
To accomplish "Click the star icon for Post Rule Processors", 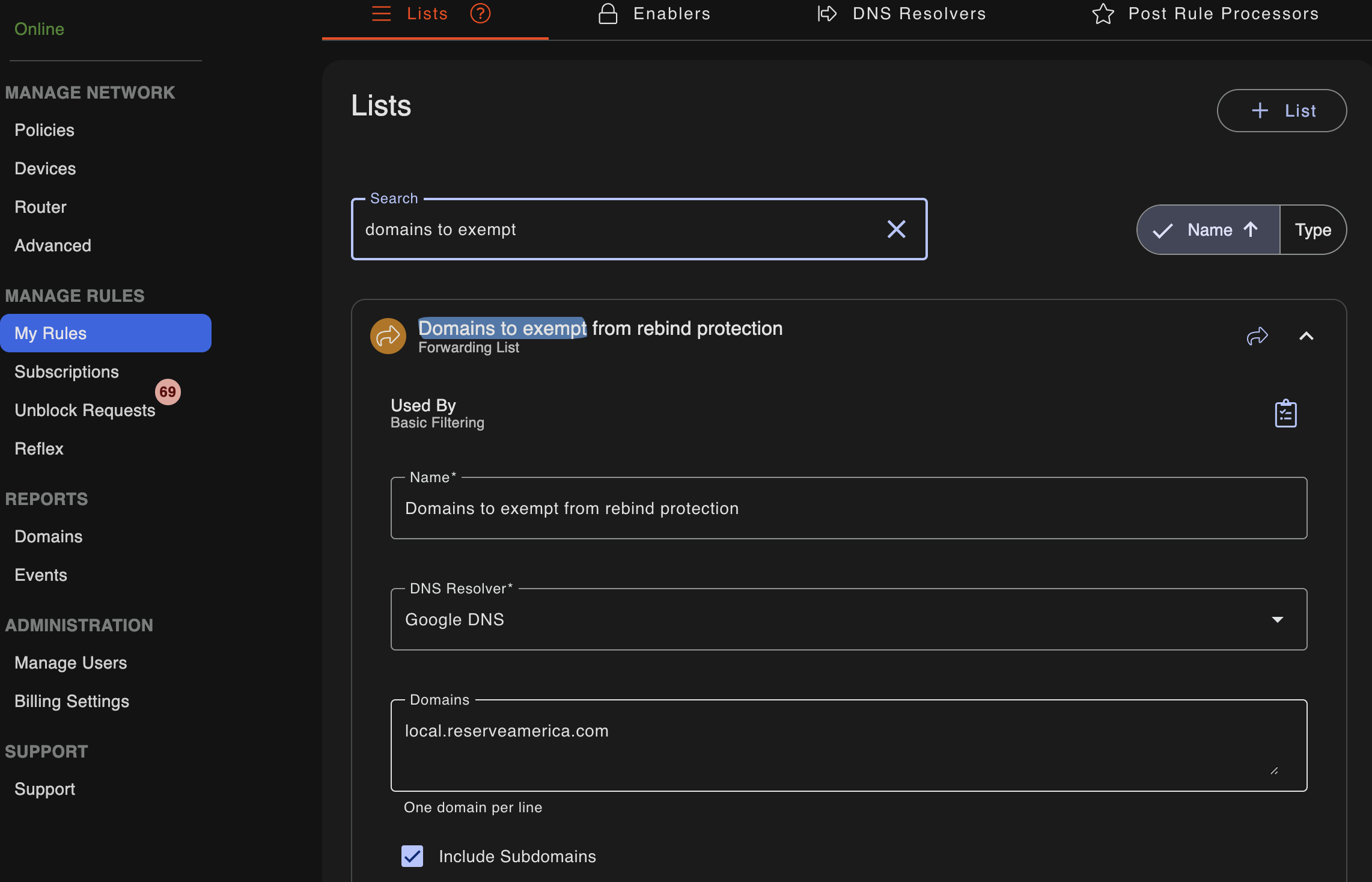I will [x=1103, y=13].
